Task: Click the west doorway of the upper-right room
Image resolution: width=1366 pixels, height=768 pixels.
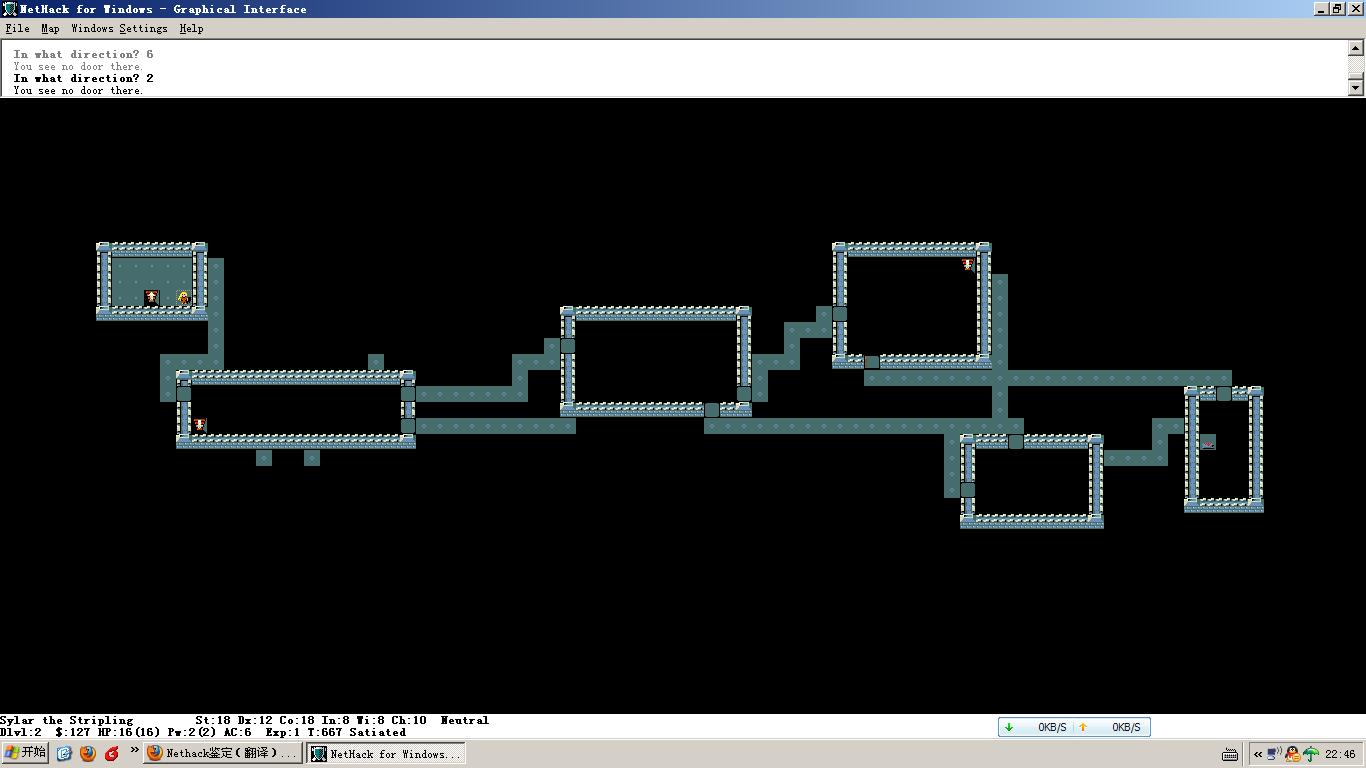Action: click(840, 314)
